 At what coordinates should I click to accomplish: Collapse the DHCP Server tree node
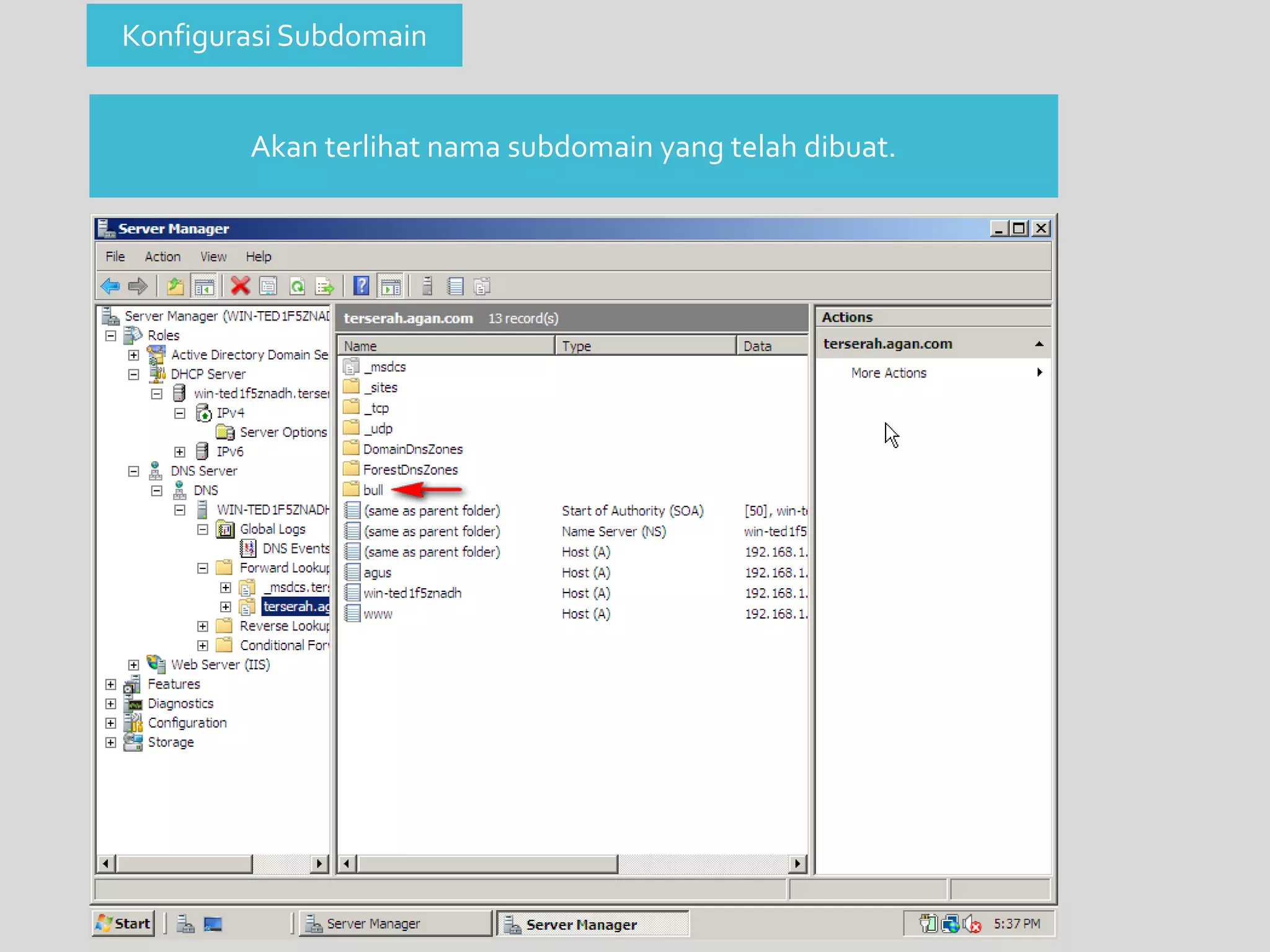pos(133,374)
